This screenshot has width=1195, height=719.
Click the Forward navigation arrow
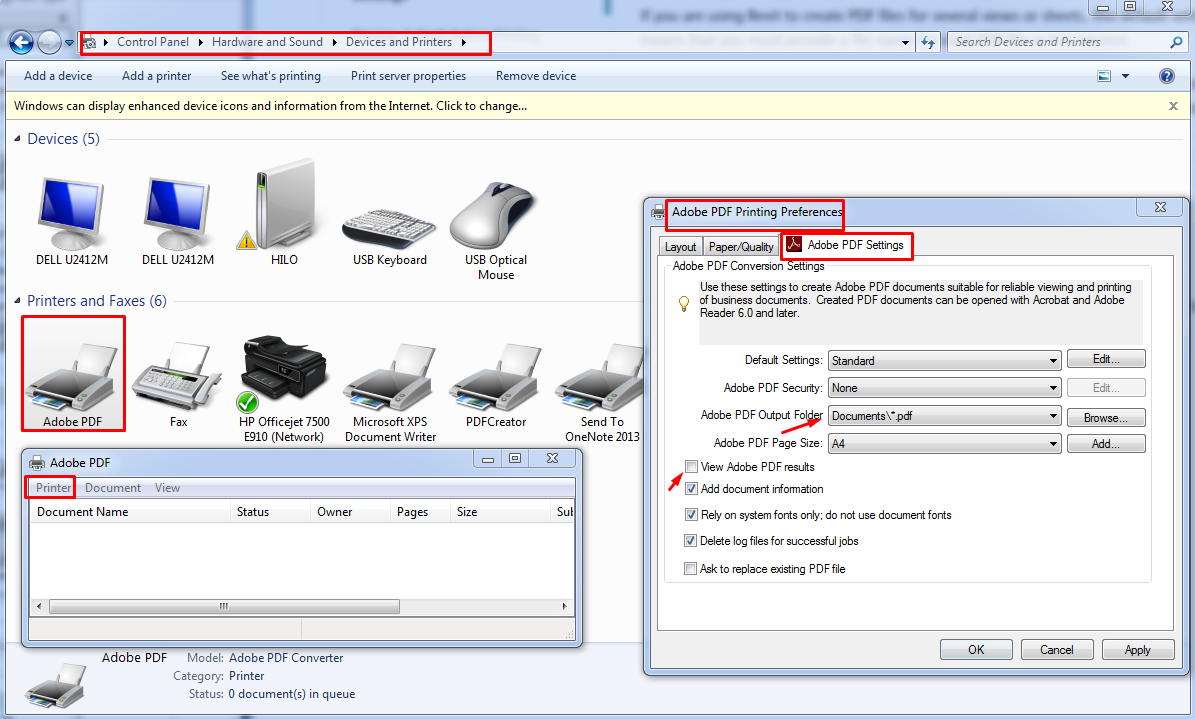pyautogui.click(x=49, y=43)
